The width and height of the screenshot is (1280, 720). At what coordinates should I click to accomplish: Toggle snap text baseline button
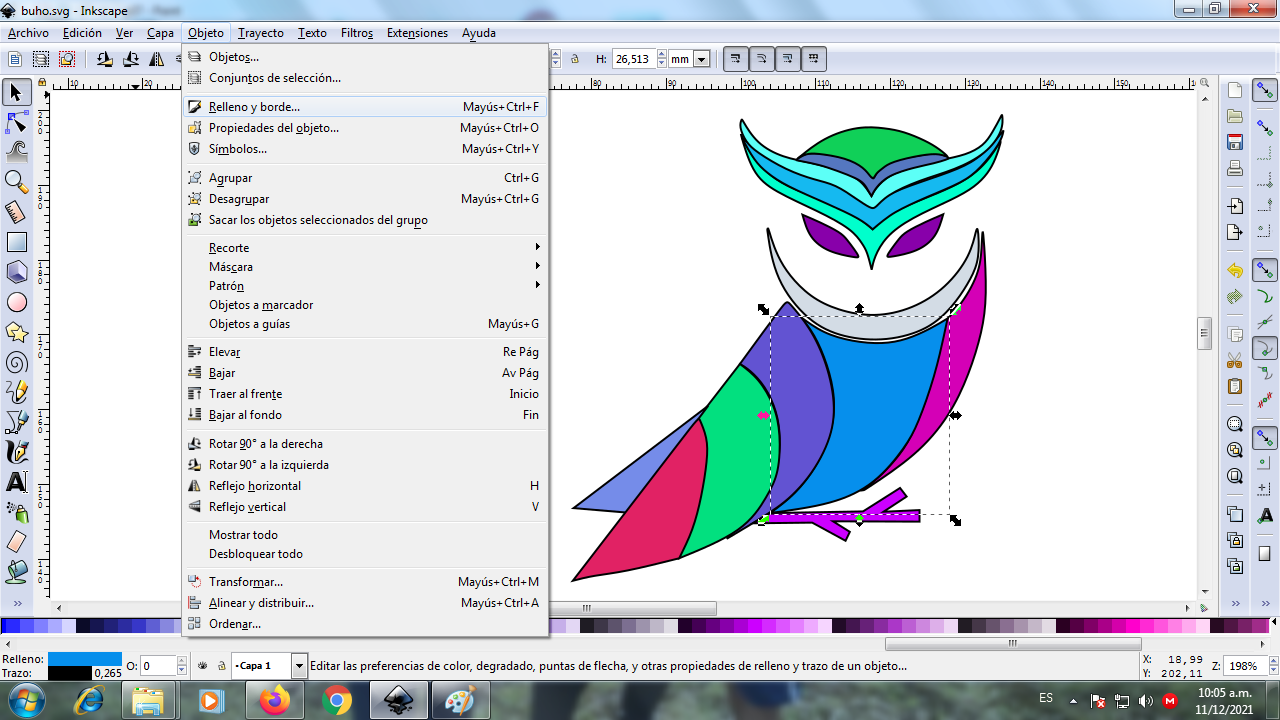point(1266,516)
